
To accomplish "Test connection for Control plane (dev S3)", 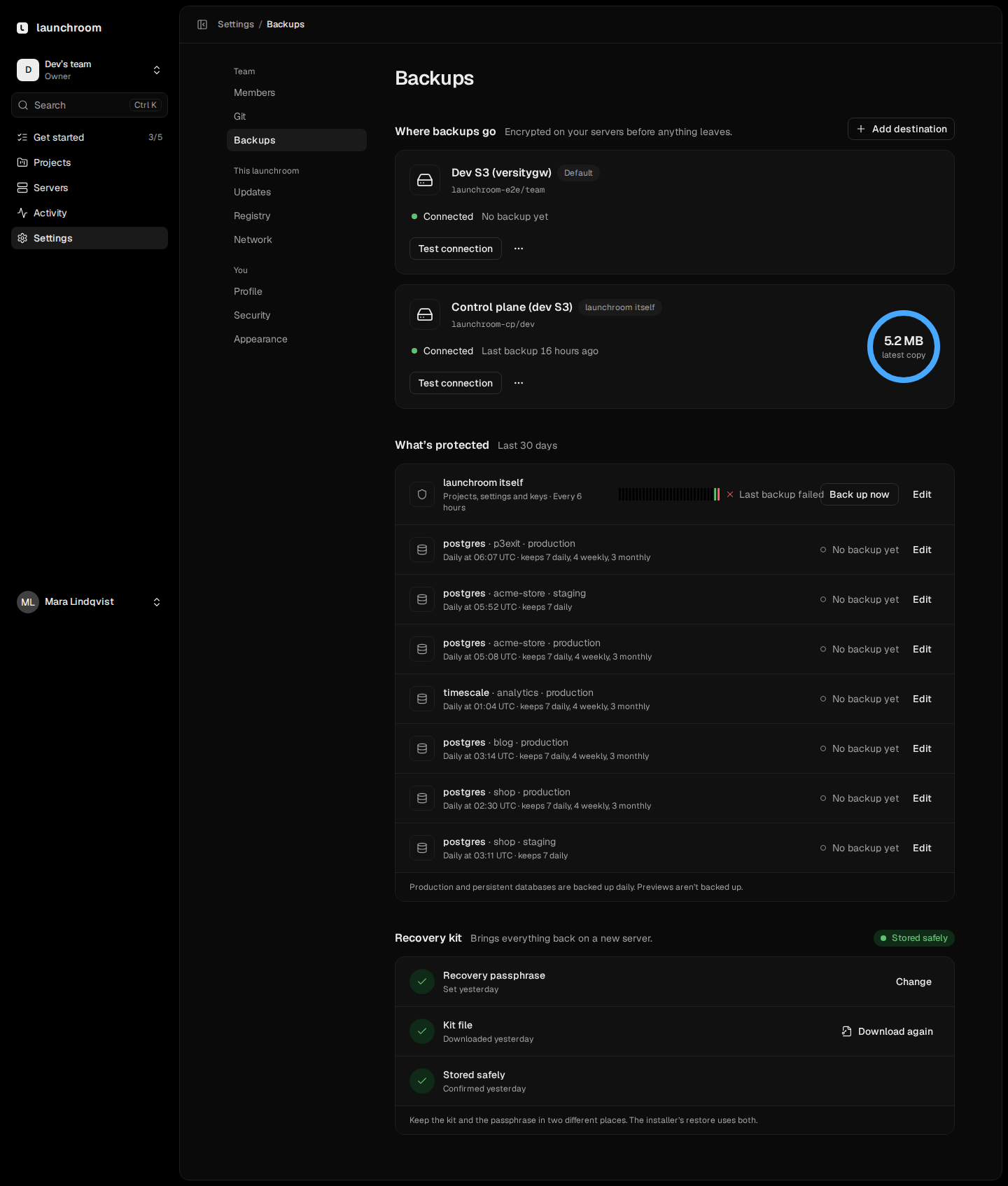I will [456, 383].
